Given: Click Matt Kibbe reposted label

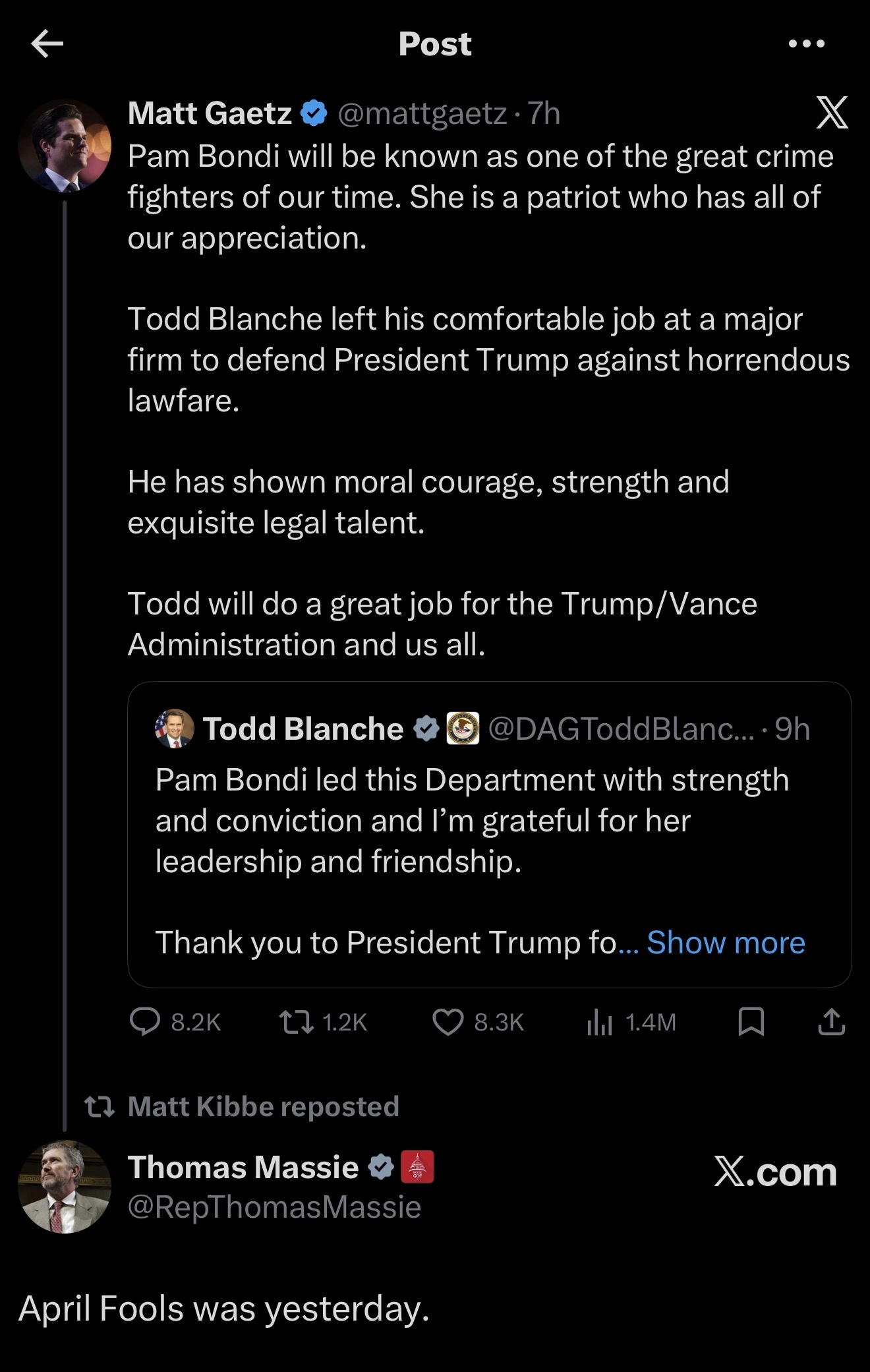Looking at the screenshot, I should coord(263,1106).
